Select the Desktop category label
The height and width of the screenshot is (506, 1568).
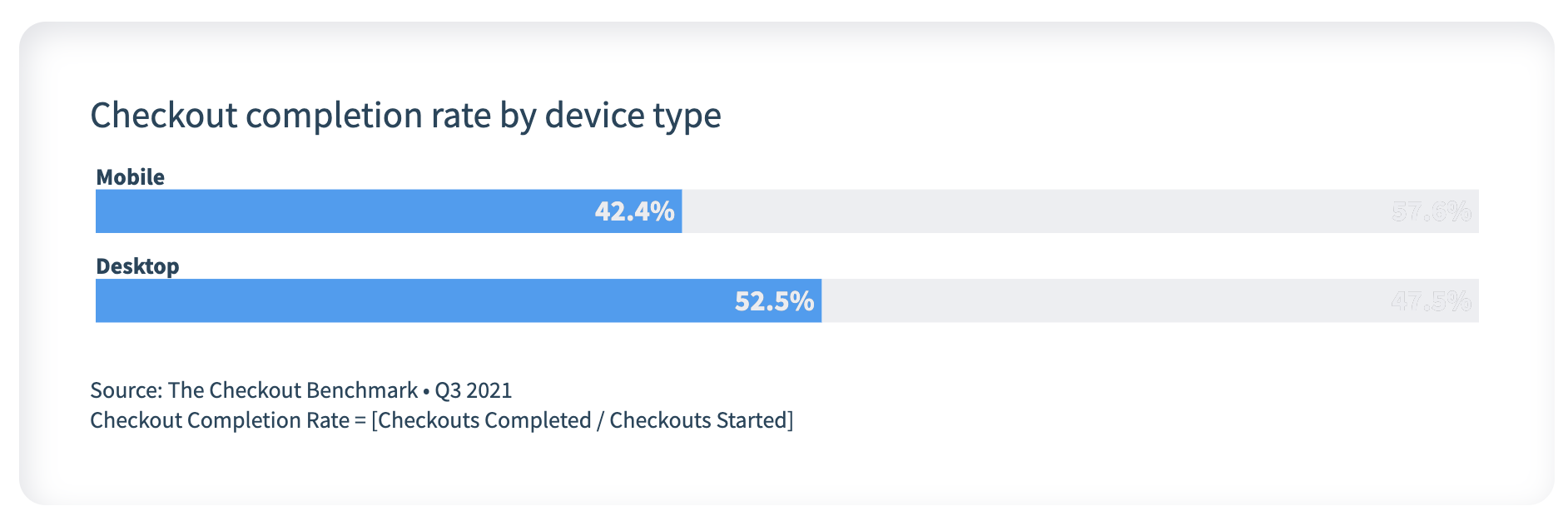click(x=137, y=266)
